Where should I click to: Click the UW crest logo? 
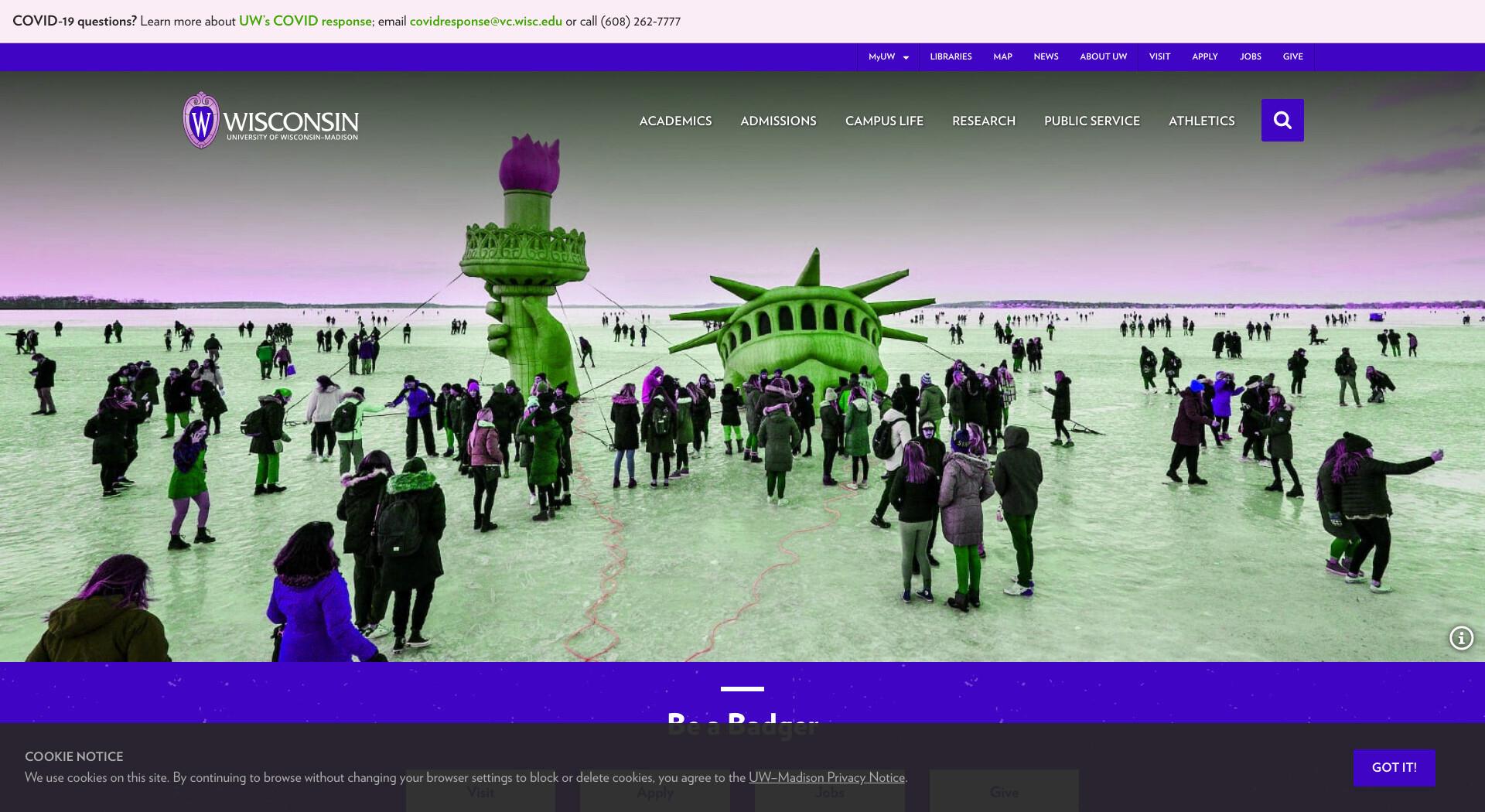click(x=201, y=121)
